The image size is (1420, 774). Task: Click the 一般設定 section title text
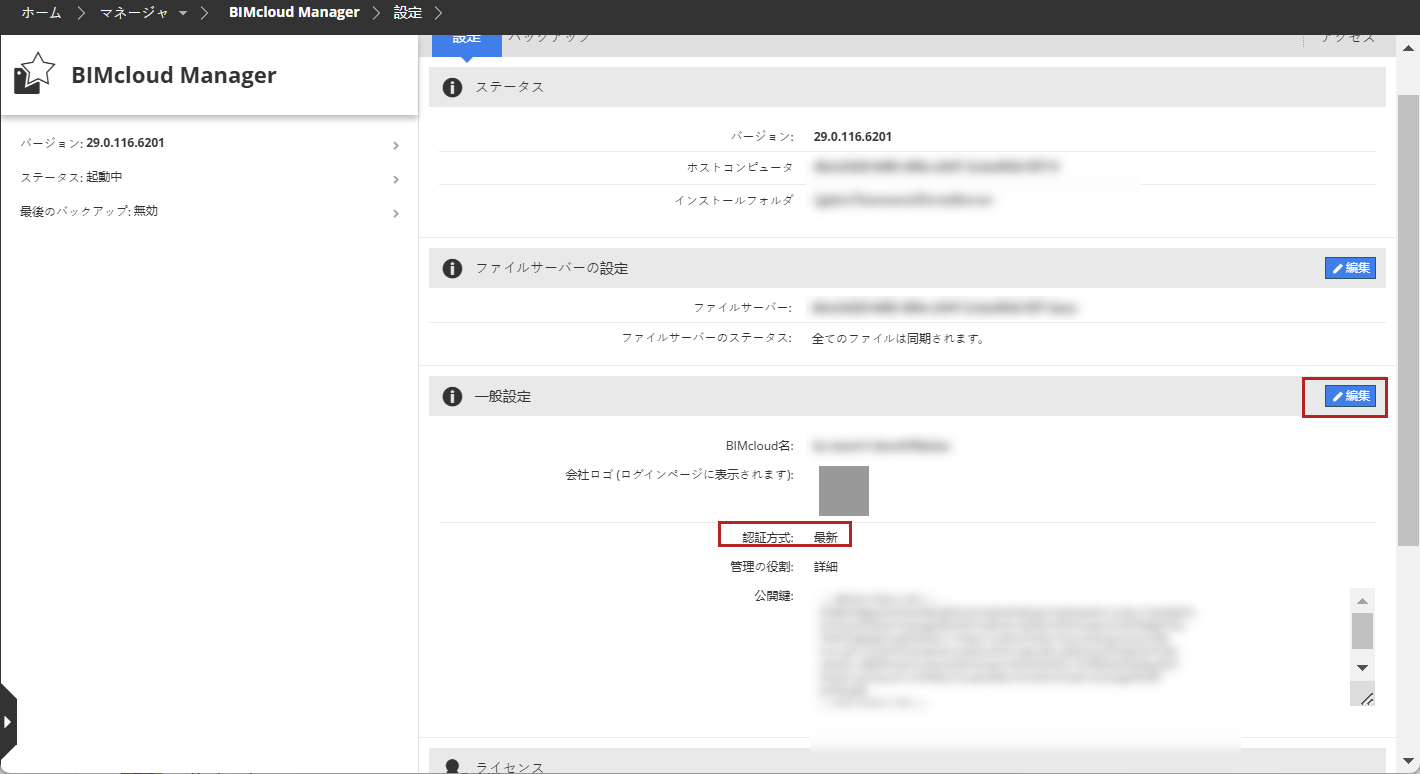(503, 396)
